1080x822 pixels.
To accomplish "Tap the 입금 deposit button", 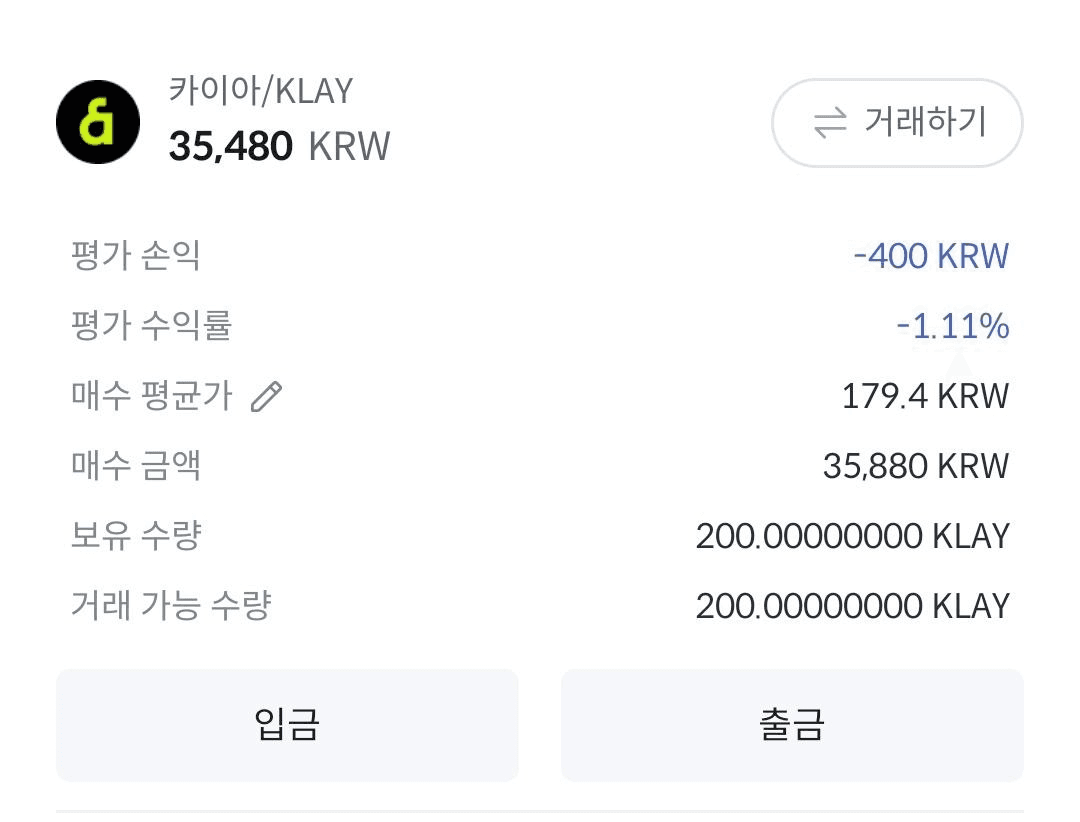I will (x=287, y=725).
